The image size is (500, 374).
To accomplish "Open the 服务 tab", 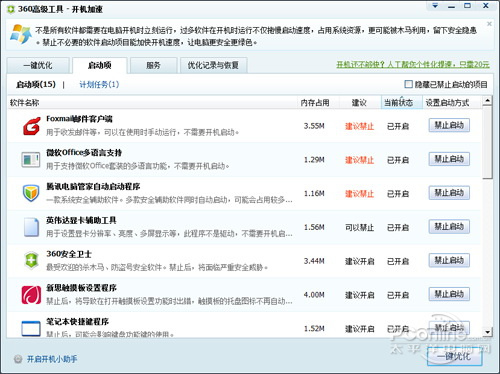I will click(153, 65).
